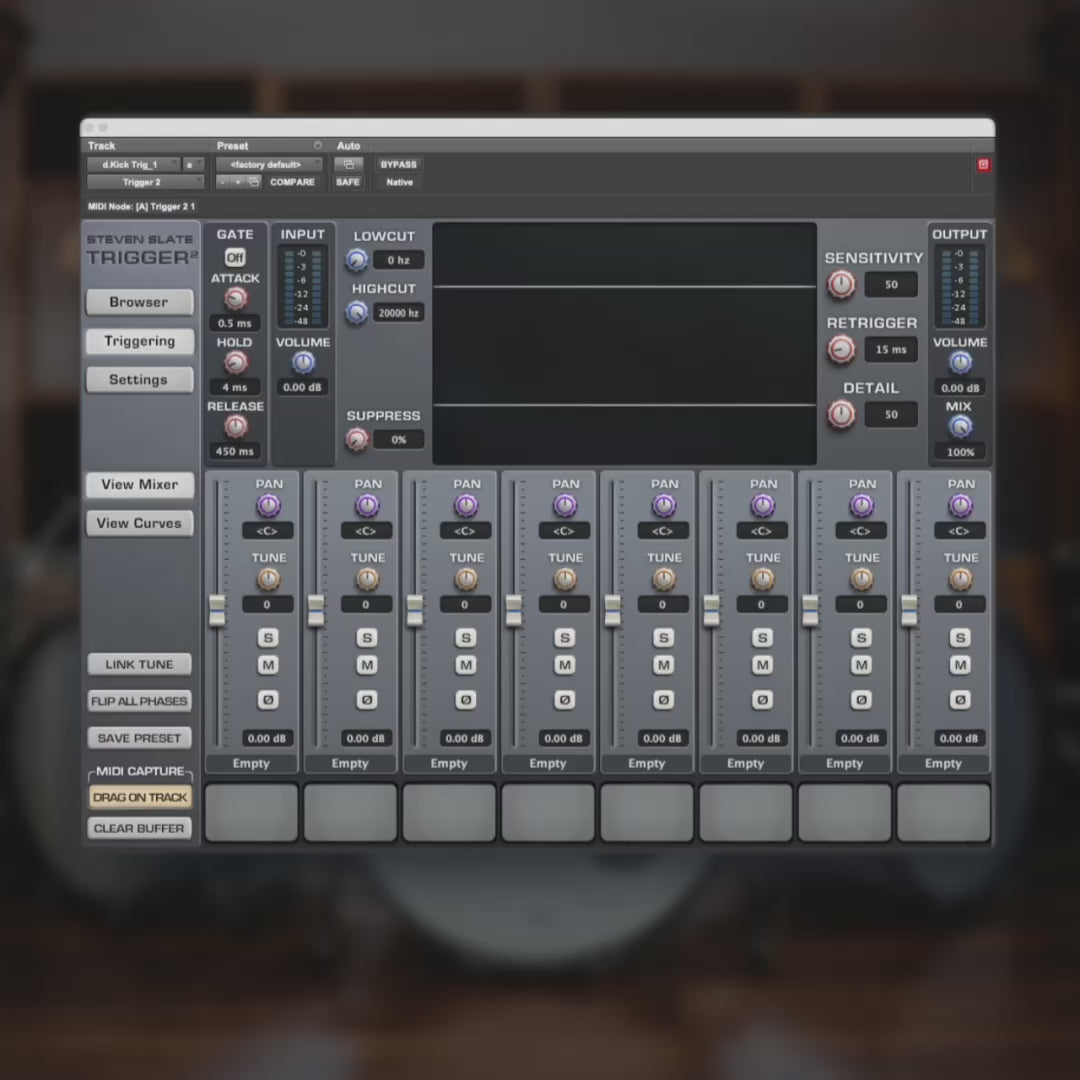Click the COMPARE button
This screenshot has height=1080, width=1080.
[292, 182]
